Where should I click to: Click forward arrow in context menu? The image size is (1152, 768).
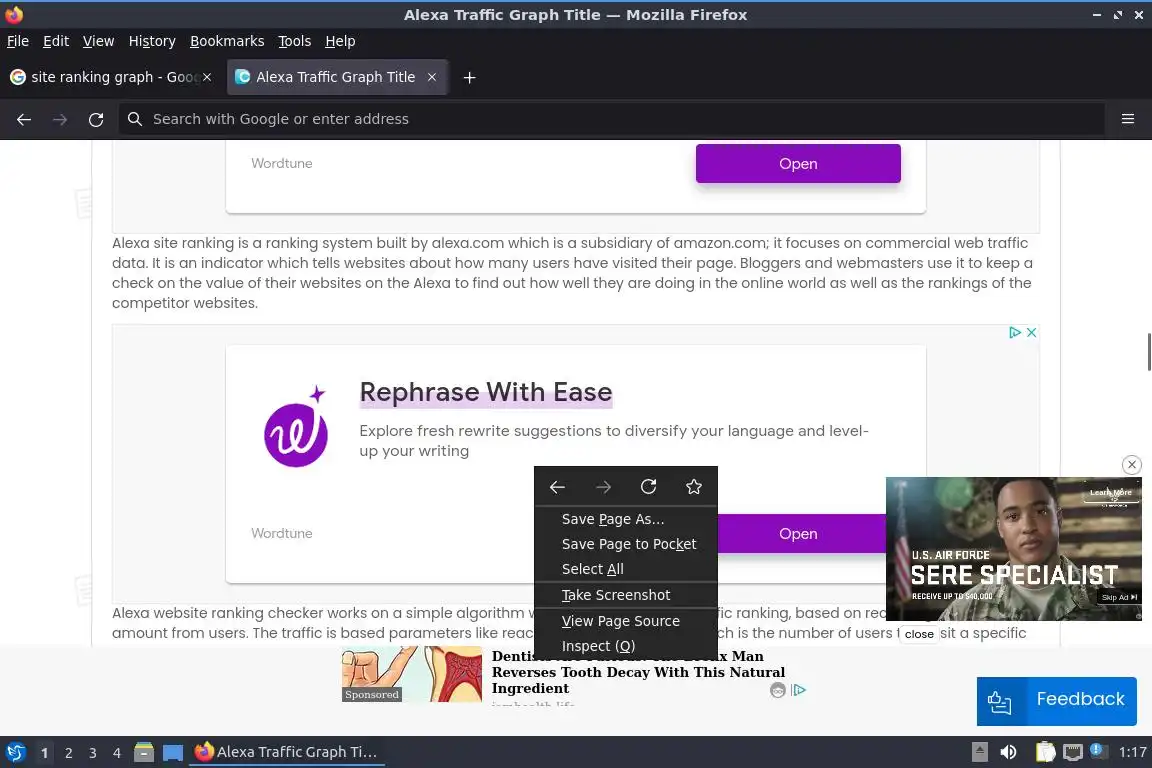click(x=603, y=487)
